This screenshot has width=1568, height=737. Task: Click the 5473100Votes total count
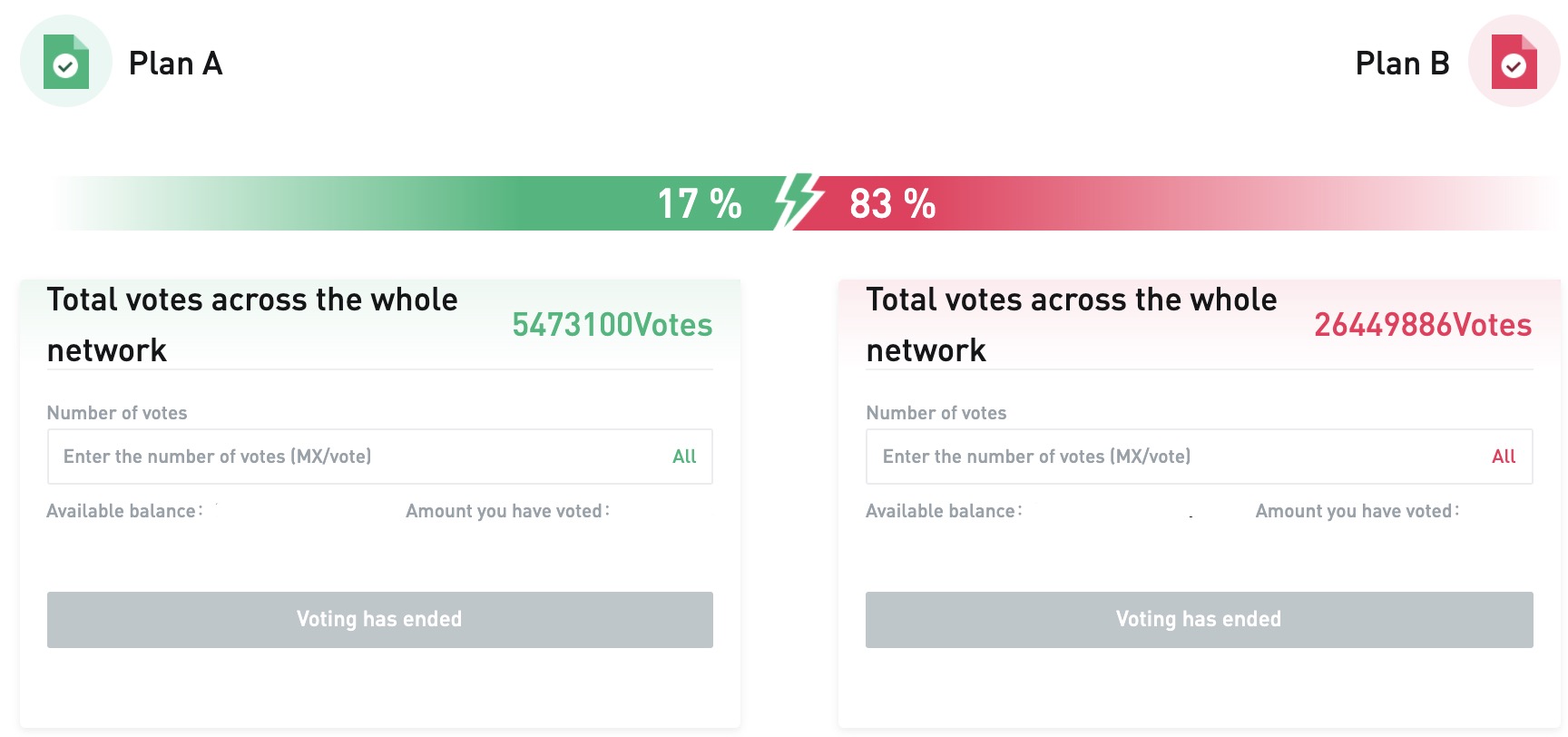[x=612, y=325]
